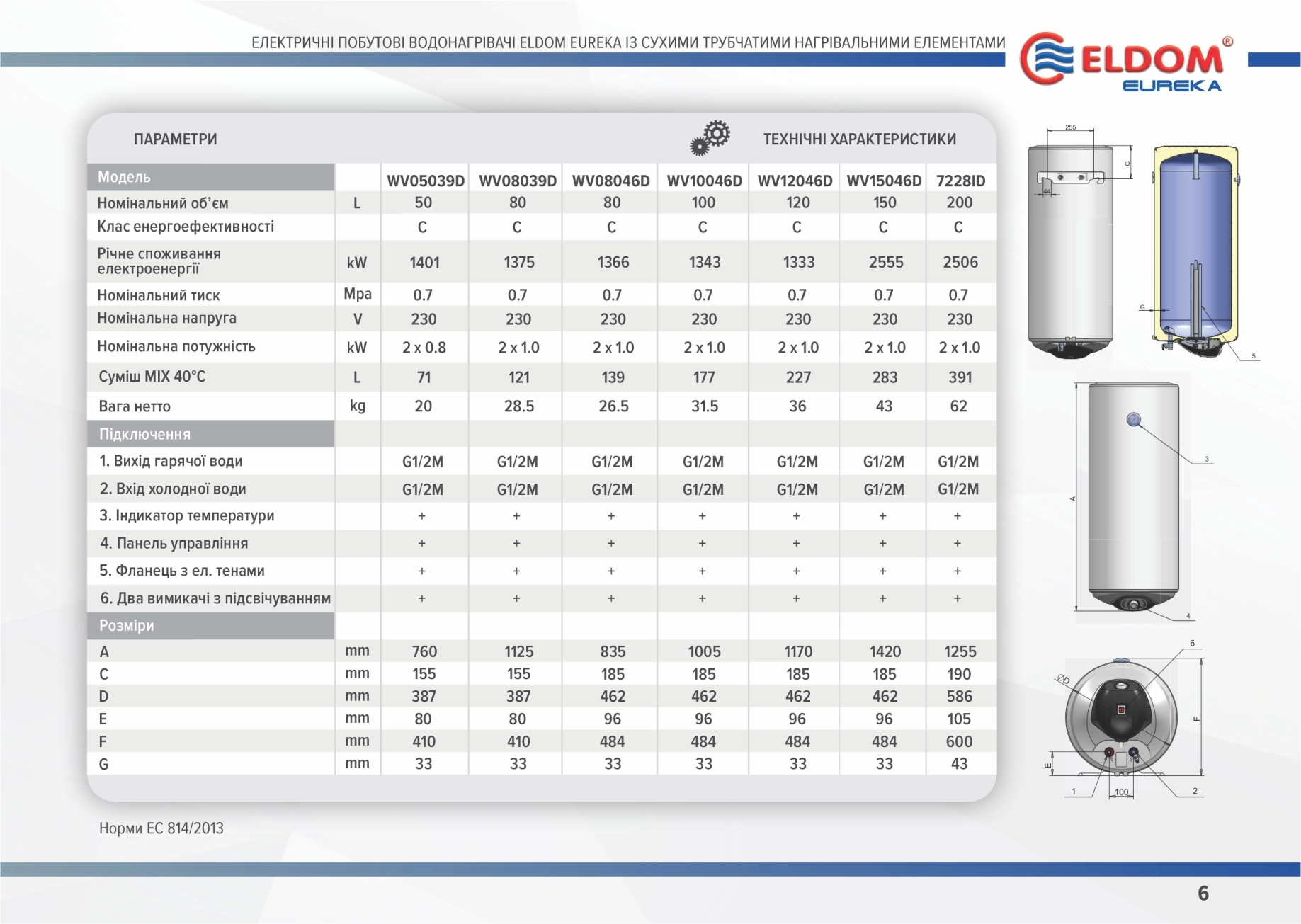Click the Модель section header

point(211,177)
